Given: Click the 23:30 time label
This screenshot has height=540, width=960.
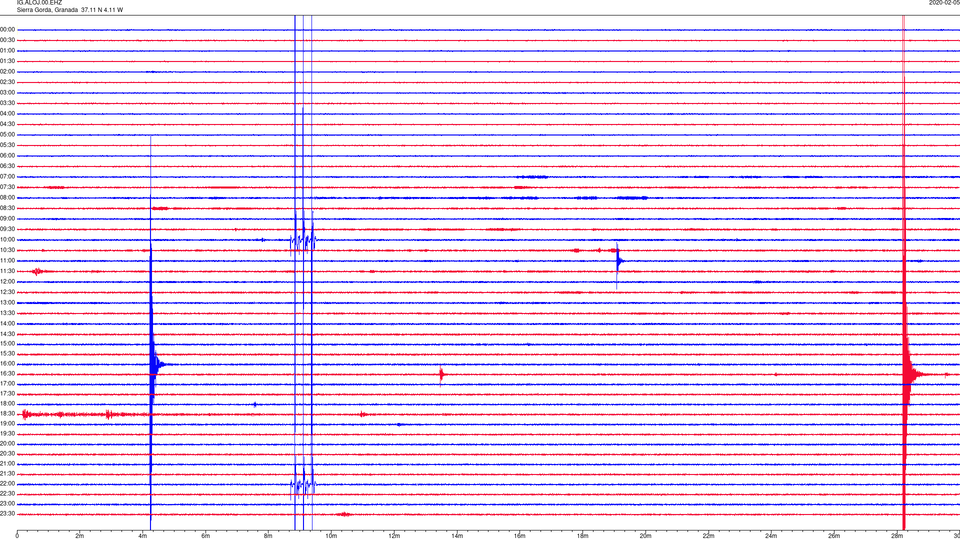Looking at the screenshot, I should (x=7, y=514).
